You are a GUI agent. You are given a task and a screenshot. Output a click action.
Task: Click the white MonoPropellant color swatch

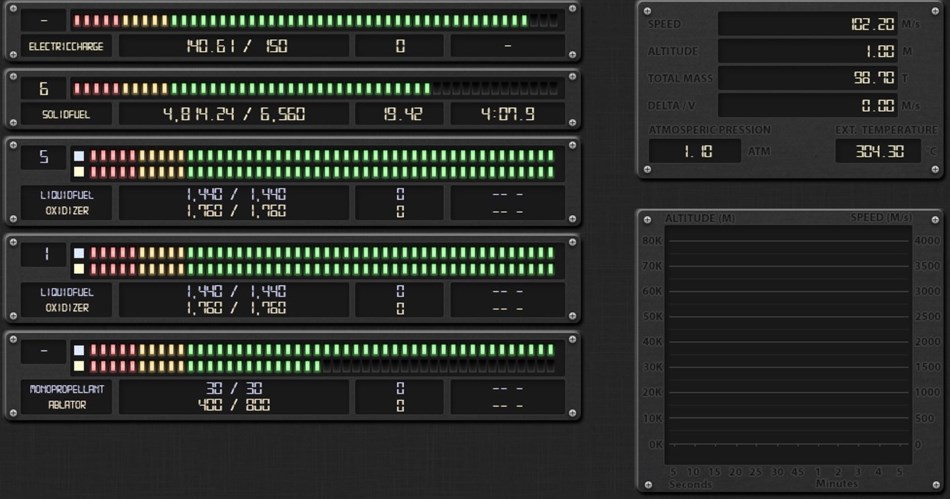[x=79, y=350]
